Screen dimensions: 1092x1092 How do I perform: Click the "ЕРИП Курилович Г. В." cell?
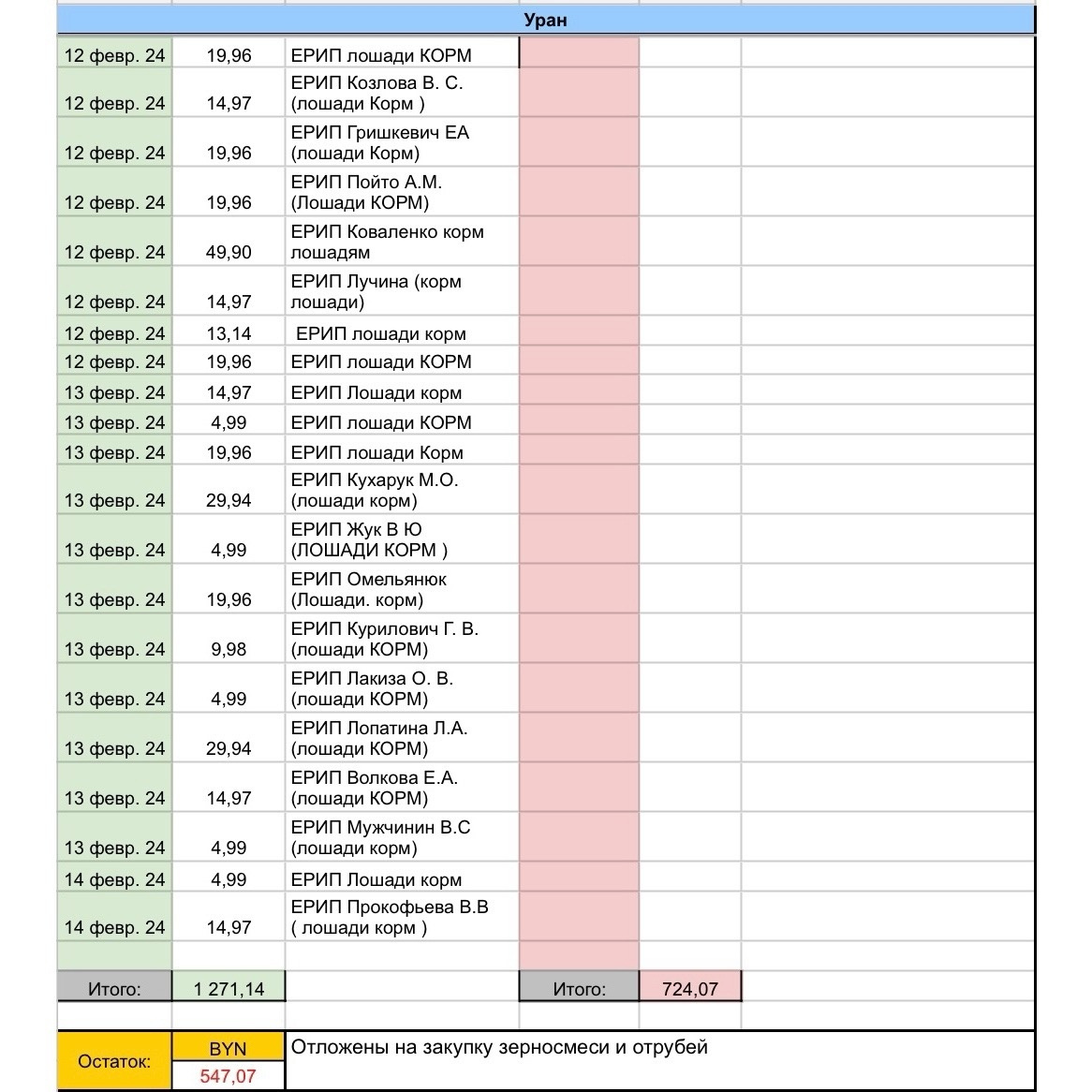401,639
